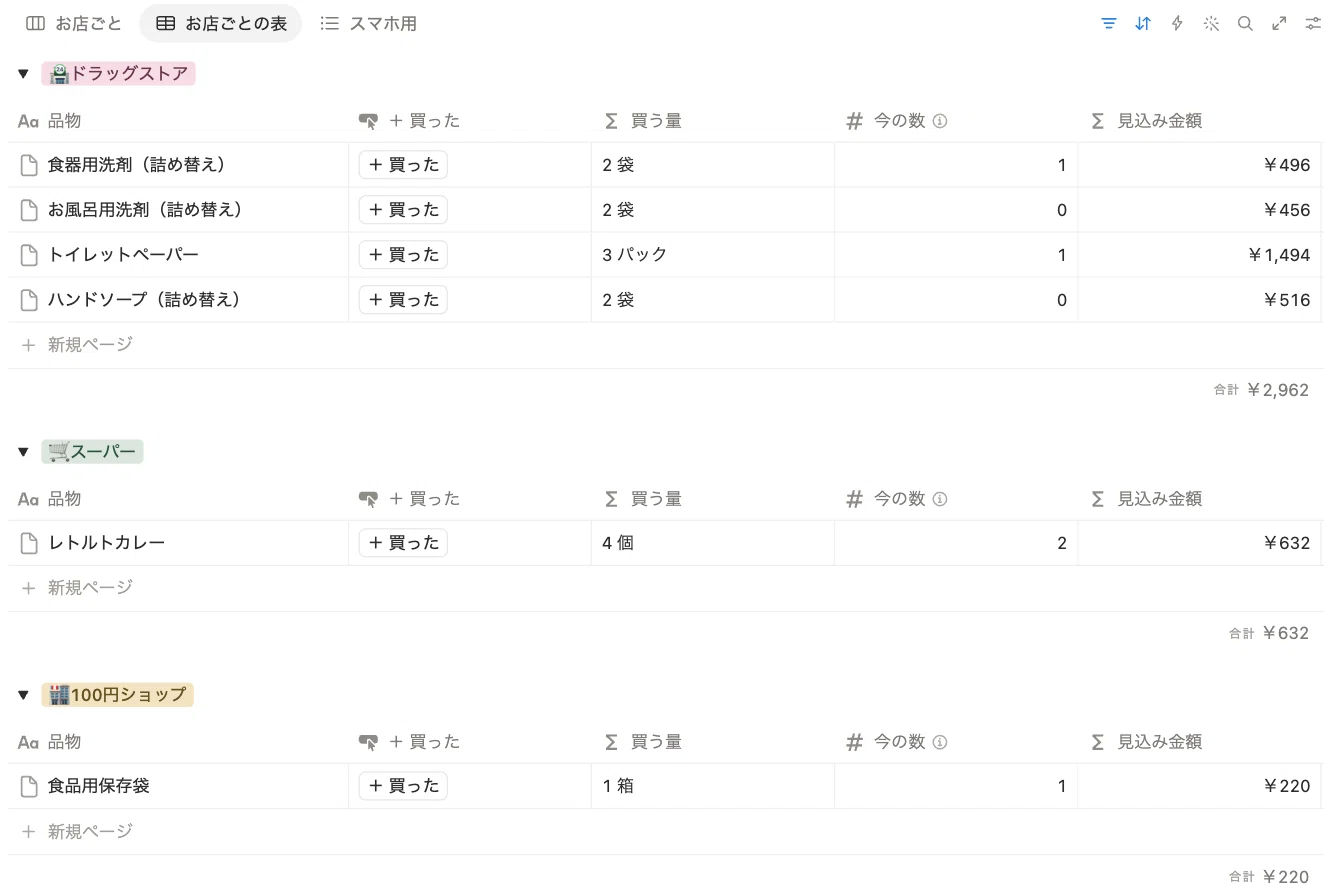Open the filter icon in the toolbar
Image resolution: width=1324 pixels, height=896 pixels.
(x=1108, y=23)
